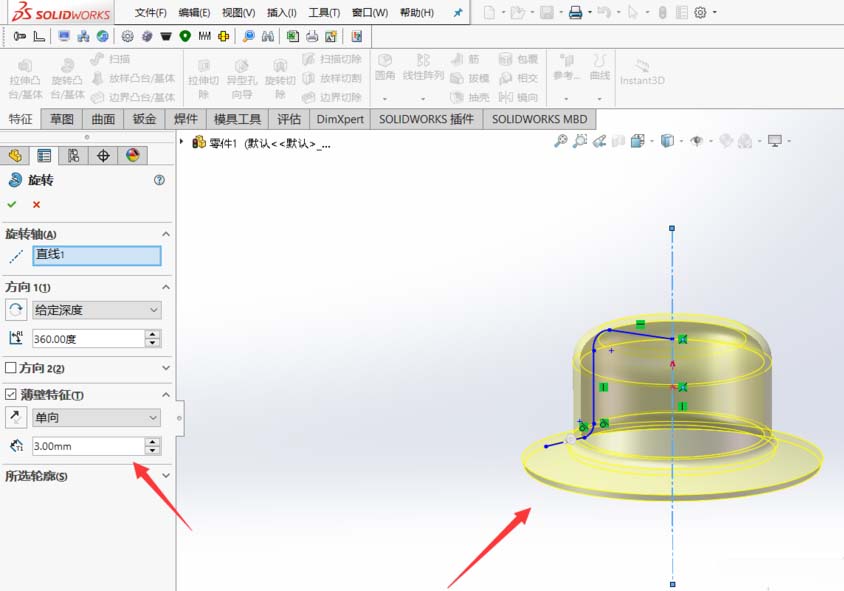This screenshot has width=844, height=591.
Task: Select the 筋 feature tool
Action: 468,58
